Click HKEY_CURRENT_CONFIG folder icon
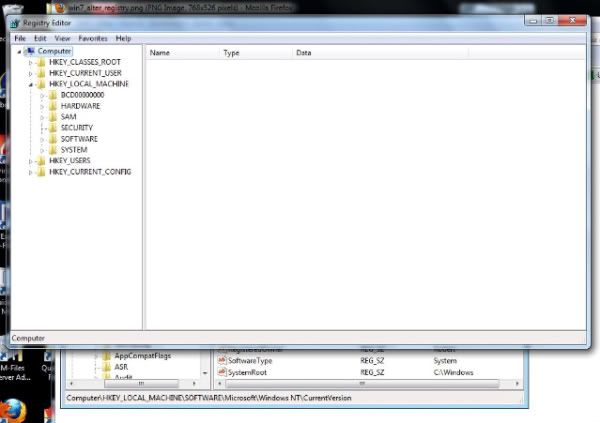600x423 pixels. point(41,172)
